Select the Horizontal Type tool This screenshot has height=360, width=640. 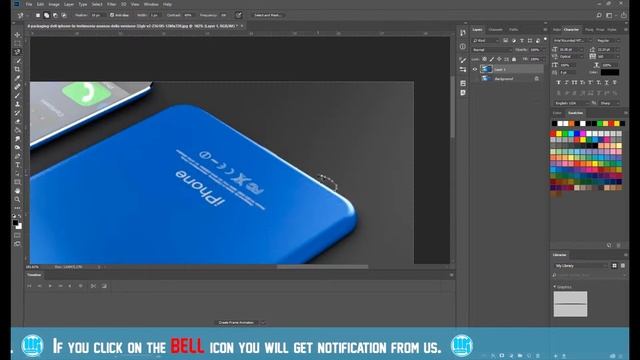point(17,165)
